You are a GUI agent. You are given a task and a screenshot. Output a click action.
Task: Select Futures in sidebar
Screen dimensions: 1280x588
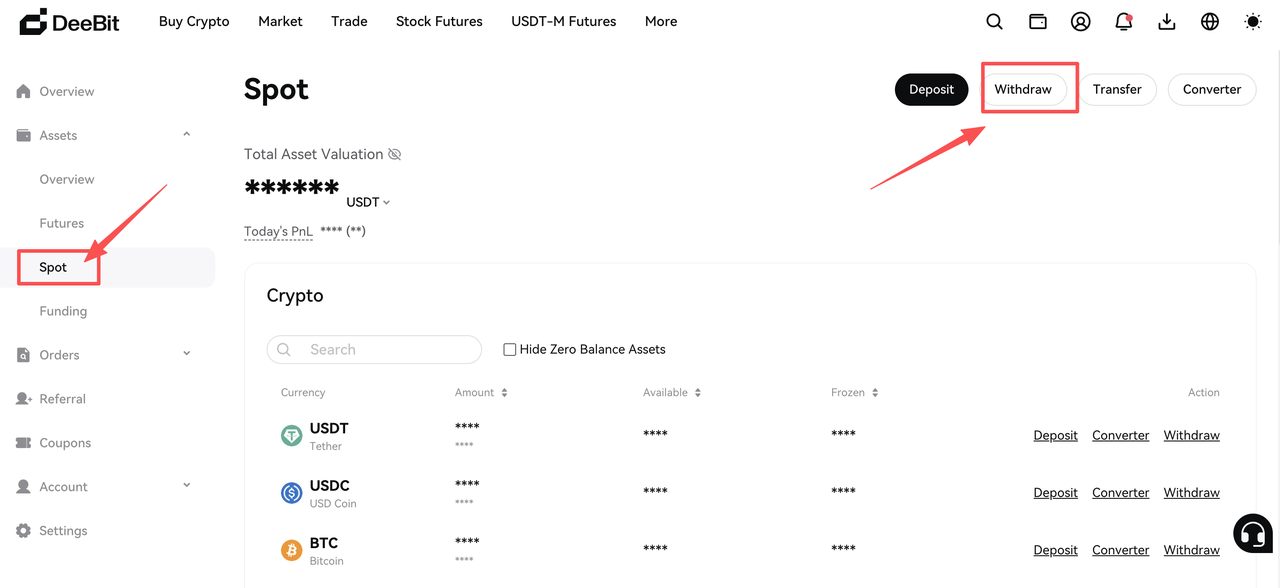tap(62, 223)
